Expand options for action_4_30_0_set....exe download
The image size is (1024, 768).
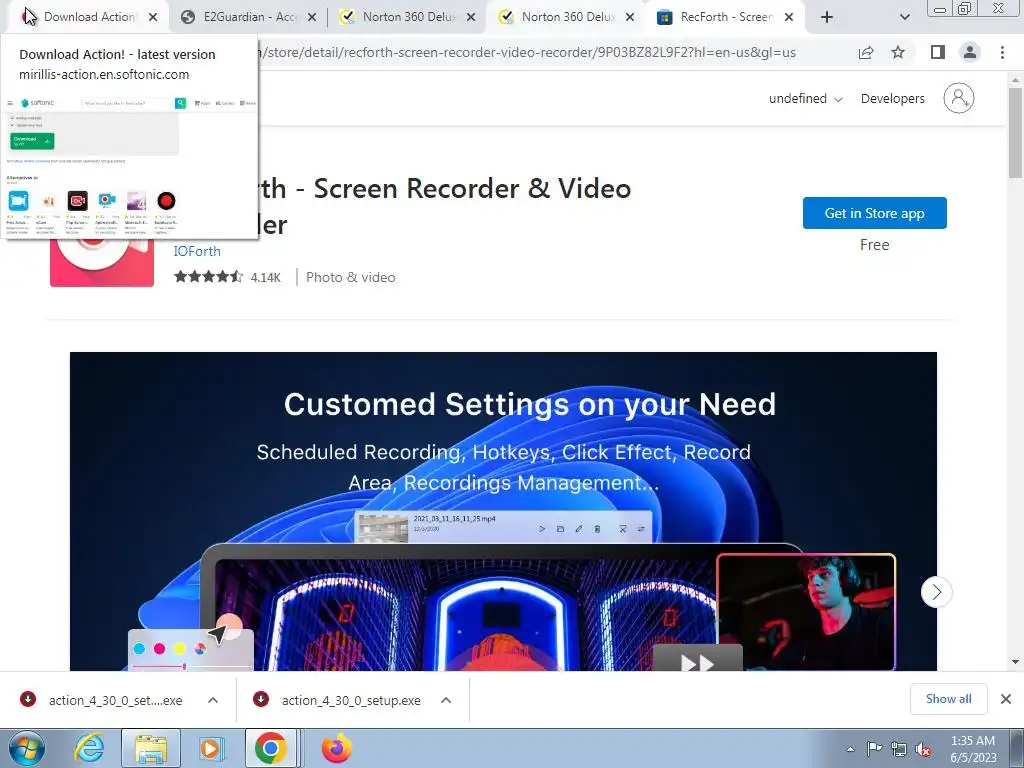click(x=213, y=700)
